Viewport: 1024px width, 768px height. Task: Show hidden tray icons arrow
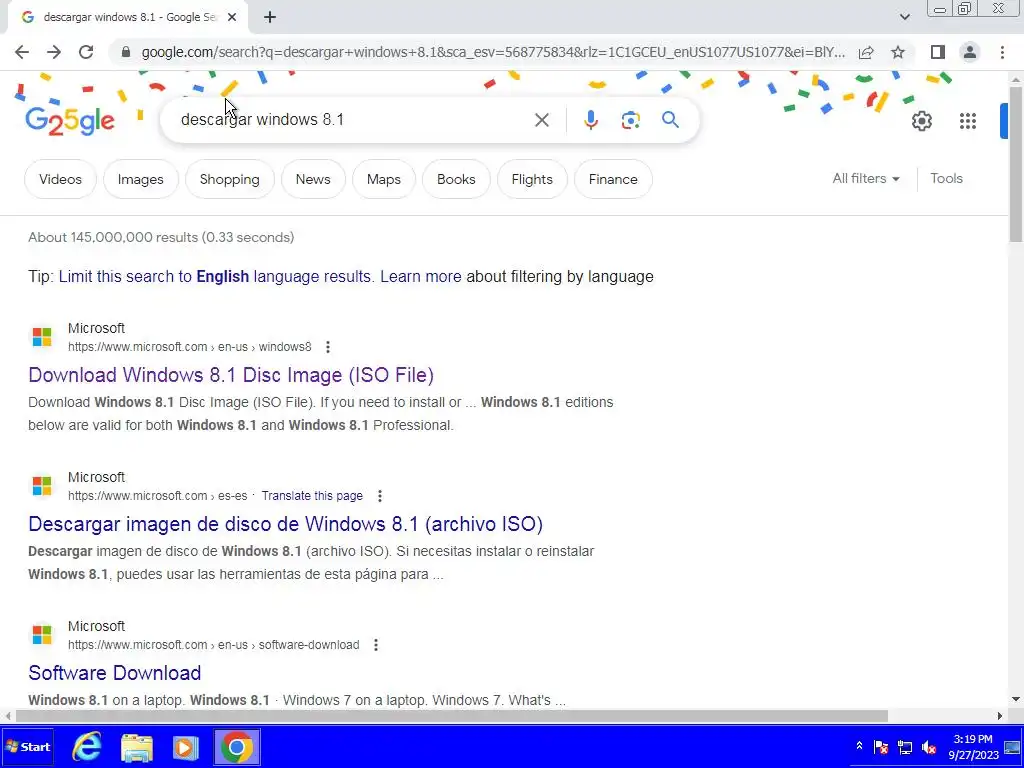click(x=859, y=746)
